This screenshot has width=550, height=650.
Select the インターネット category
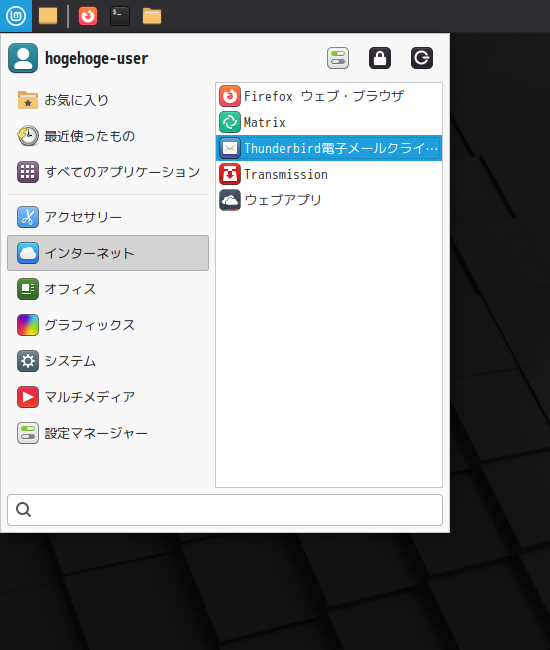(108, 253)
